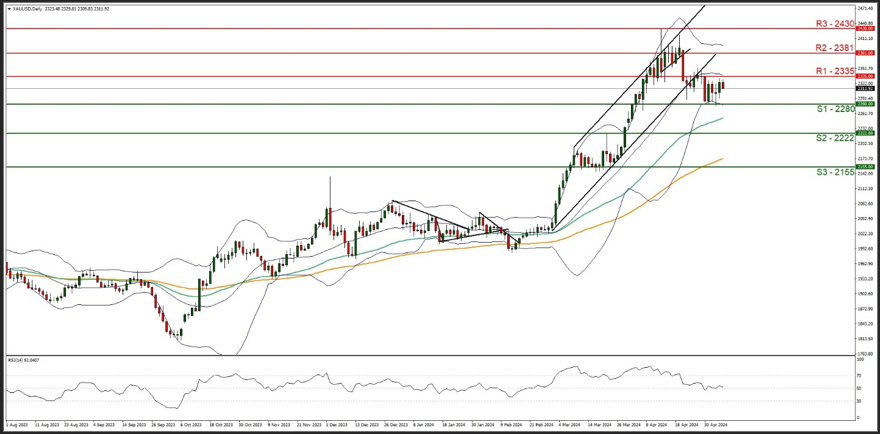The width and height of the screenshot is (880, 434).
Task: Click the 2411.10 price axis value
Action: click(x=864, y=38)
